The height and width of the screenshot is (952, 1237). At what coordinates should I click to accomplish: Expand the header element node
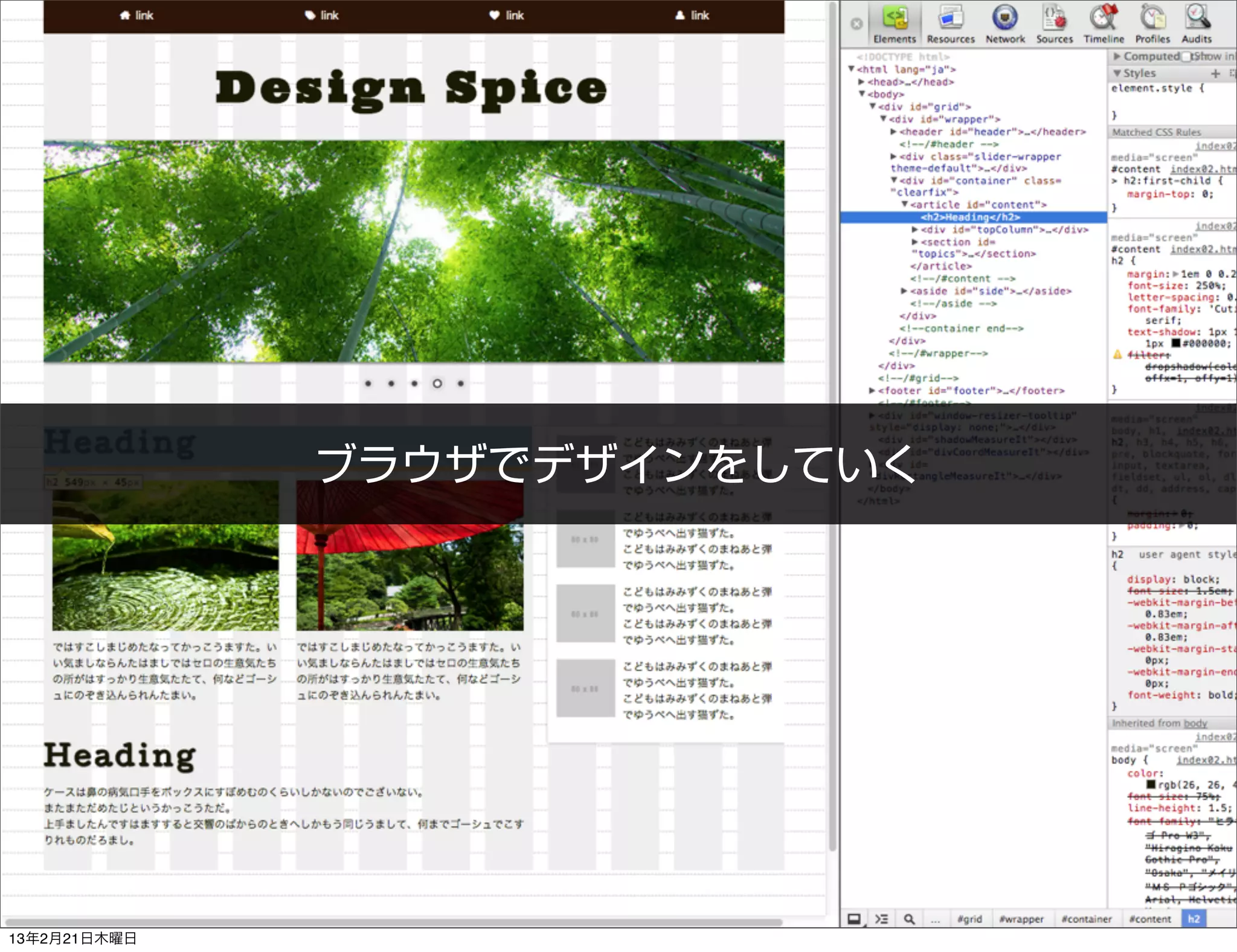(x=893, y=132)
